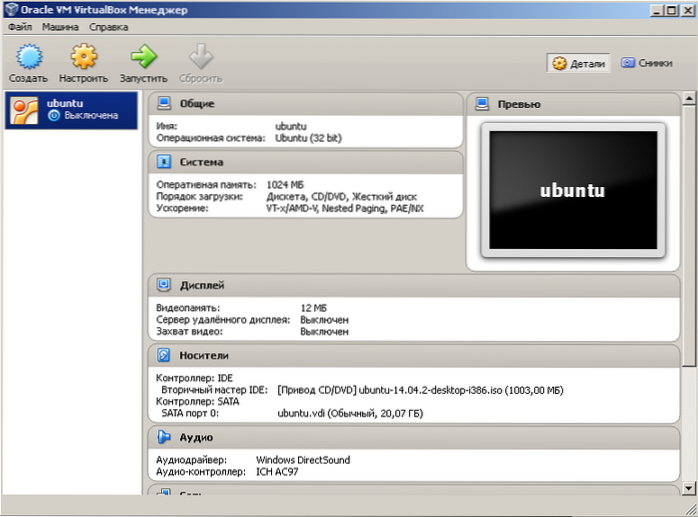The image size is (698, 517).
Task: Open the Справка menu
Action: [x=109, y=27]
